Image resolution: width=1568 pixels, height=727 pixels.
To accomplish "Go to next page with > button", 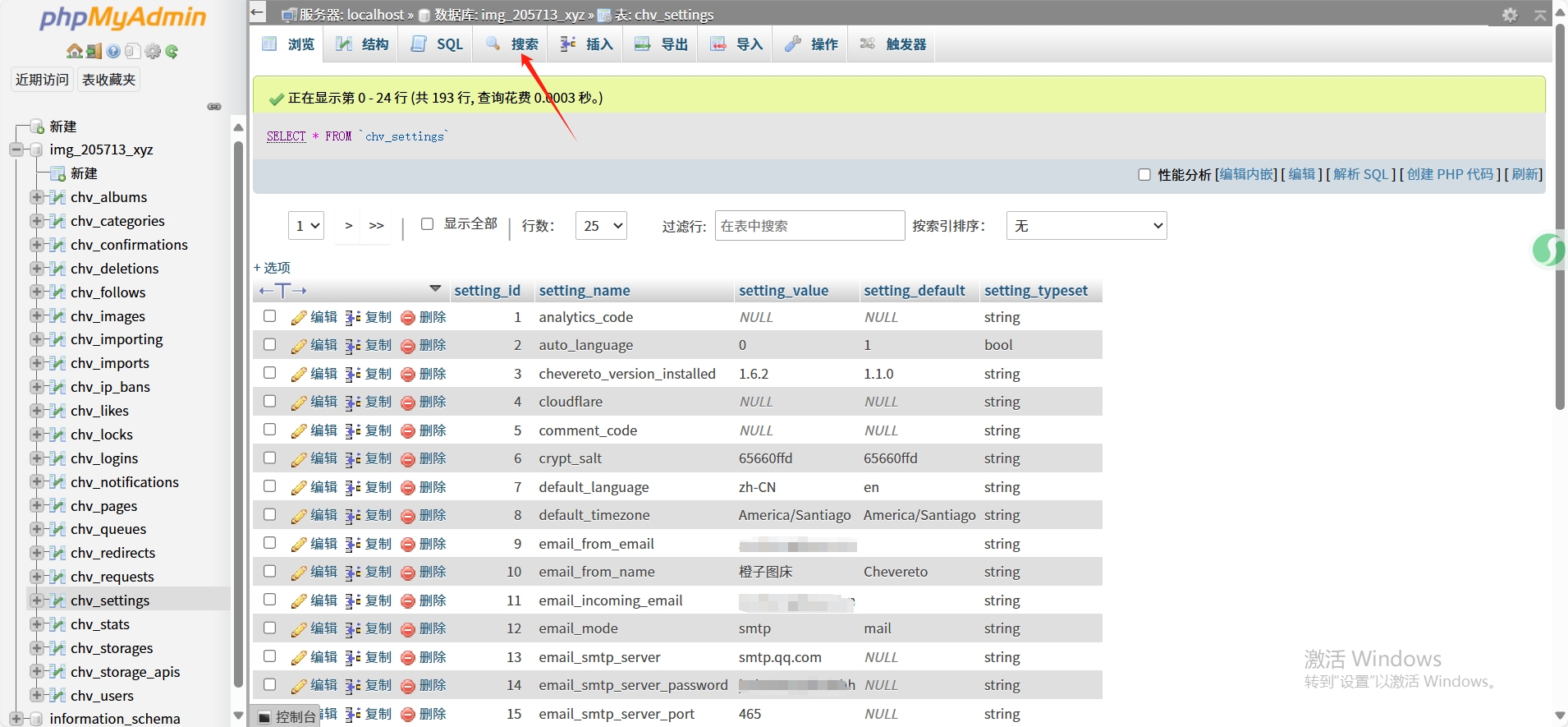I will pos(349,226).
